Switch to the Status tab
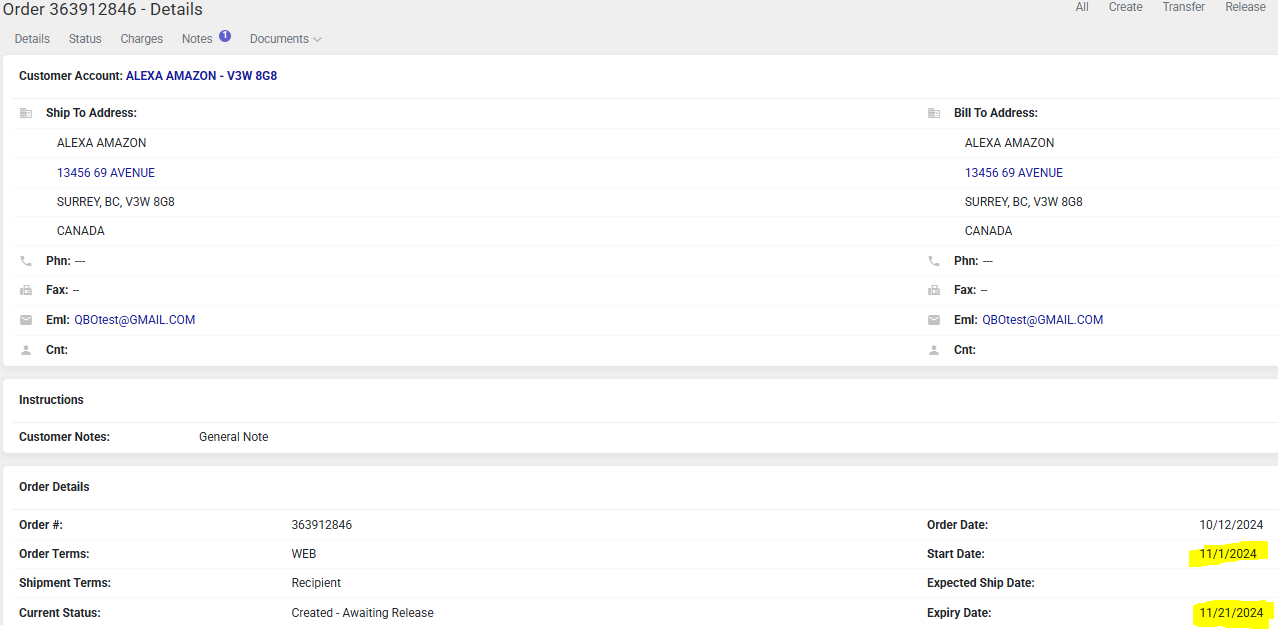The image size is (1278, 629). (85, 39)
